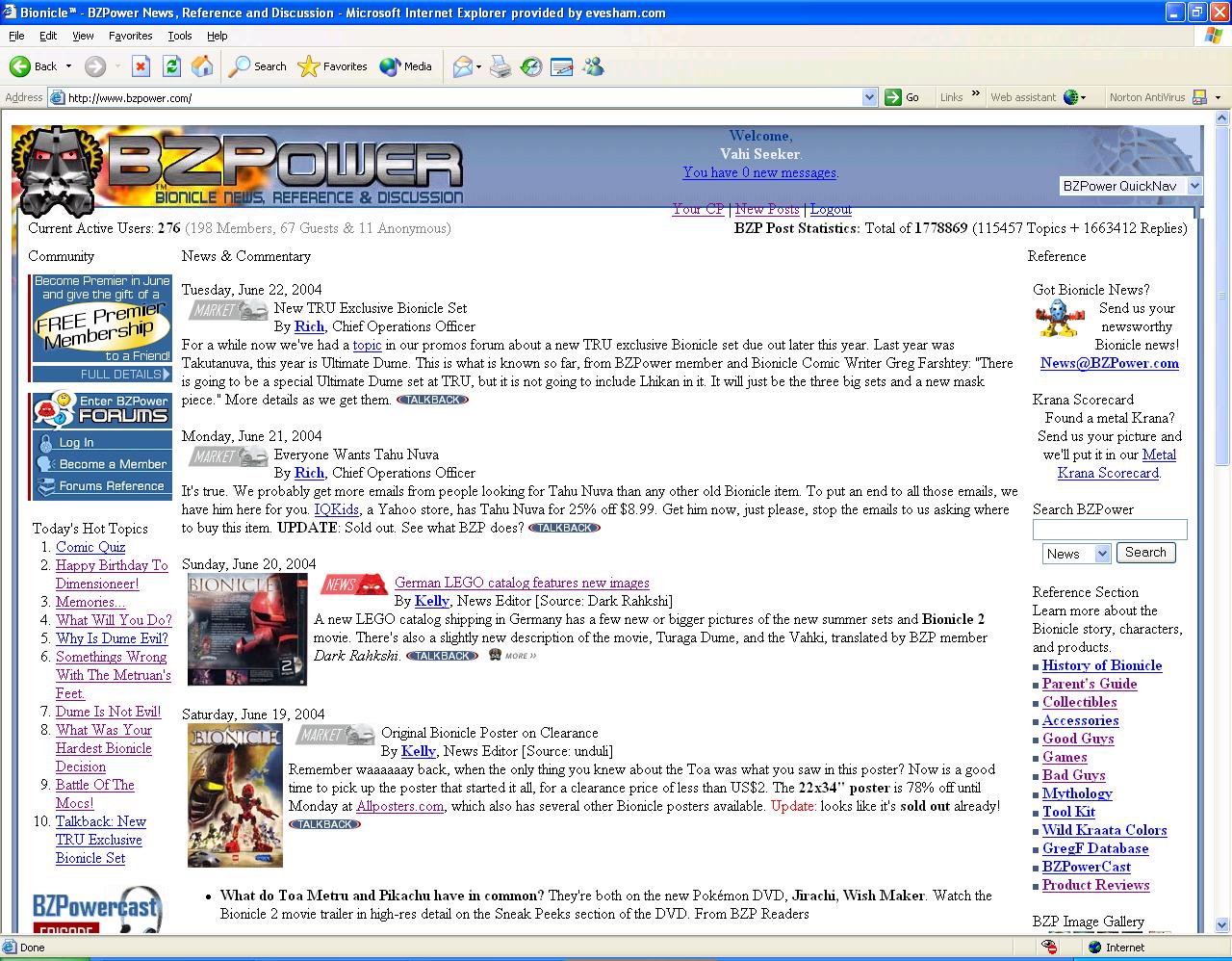Follow the 'You have 0 new messages' link
The width and height of the screenshot is (1232, 961).
[x=759, y=172]
